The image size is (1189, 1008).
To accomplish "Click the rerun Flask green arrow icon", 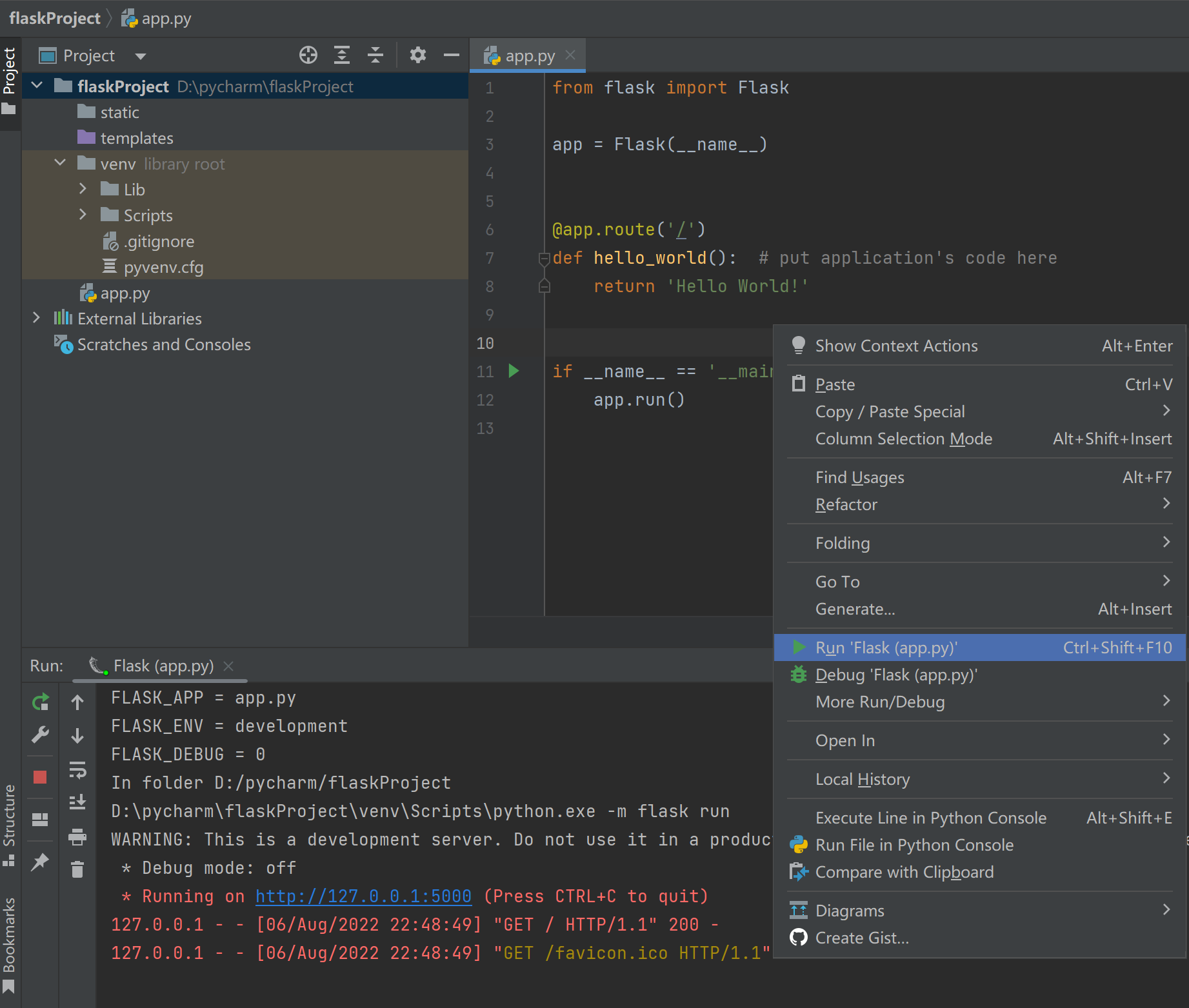I will (x=41, y=702).
